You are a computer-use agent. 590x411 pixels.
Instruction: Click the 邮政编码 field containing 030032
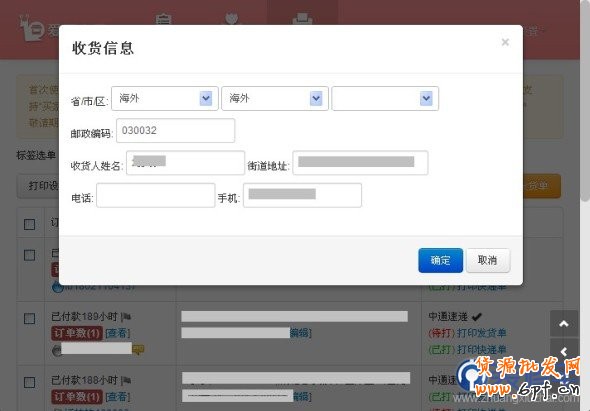pyautogui.click(x=175, y=131)
